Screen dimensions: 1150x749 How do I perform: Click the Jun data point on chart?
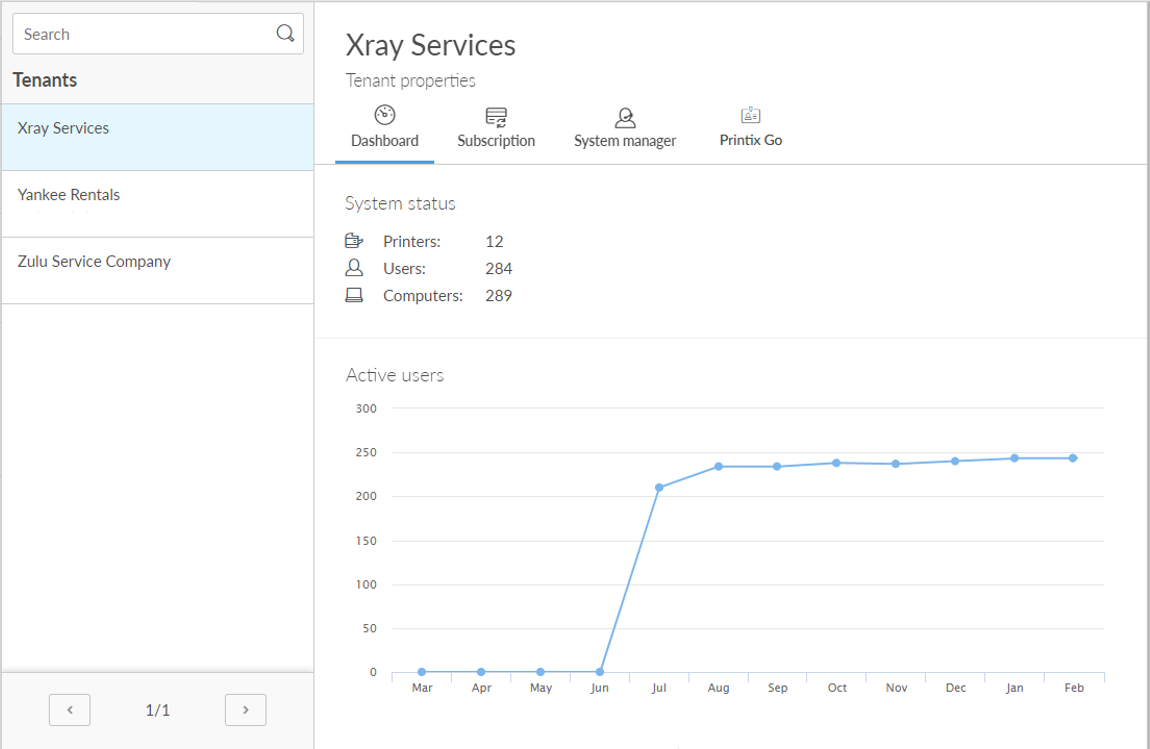tap(600, 672)
